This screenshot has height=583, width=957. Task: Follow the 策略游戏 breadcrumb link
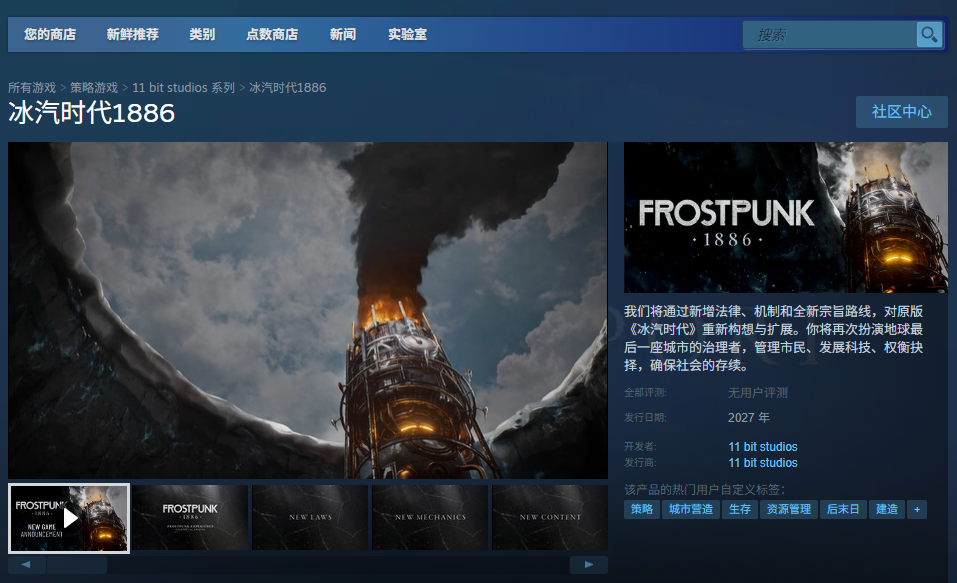pos(94,87)
